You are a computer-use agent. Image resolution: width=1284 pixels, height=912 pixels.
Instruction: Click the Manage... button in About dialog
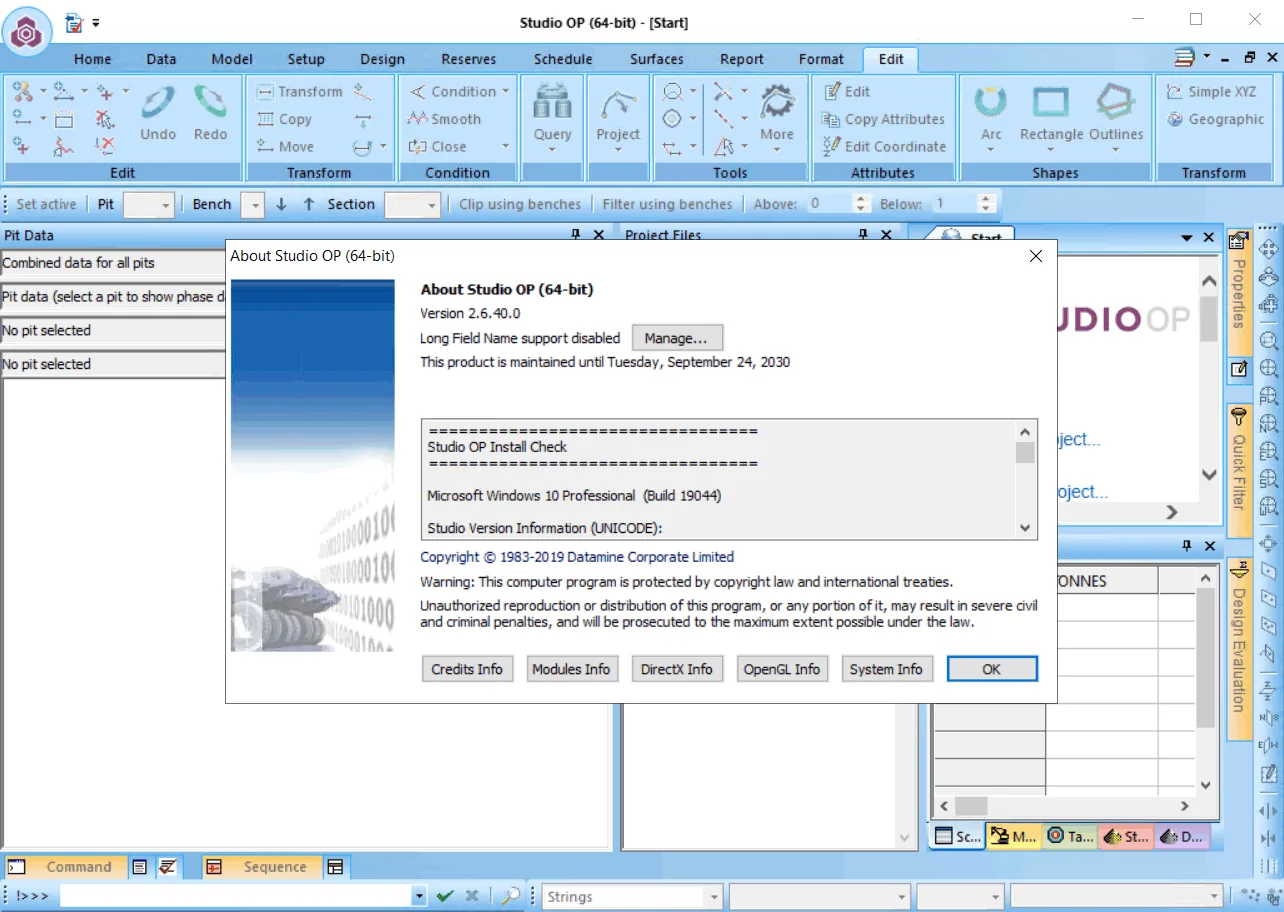point(677,338)
